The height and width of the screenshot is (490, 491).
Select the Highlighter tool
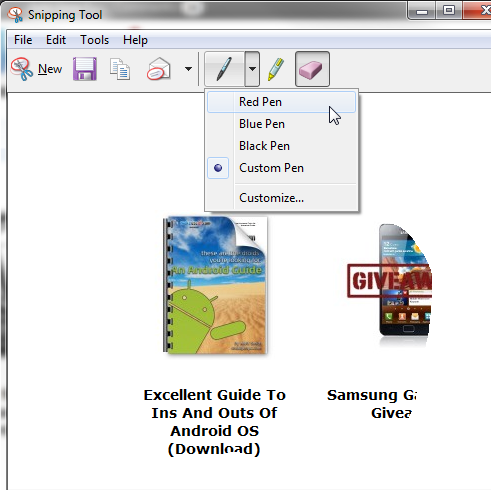(x=276, y=69)
